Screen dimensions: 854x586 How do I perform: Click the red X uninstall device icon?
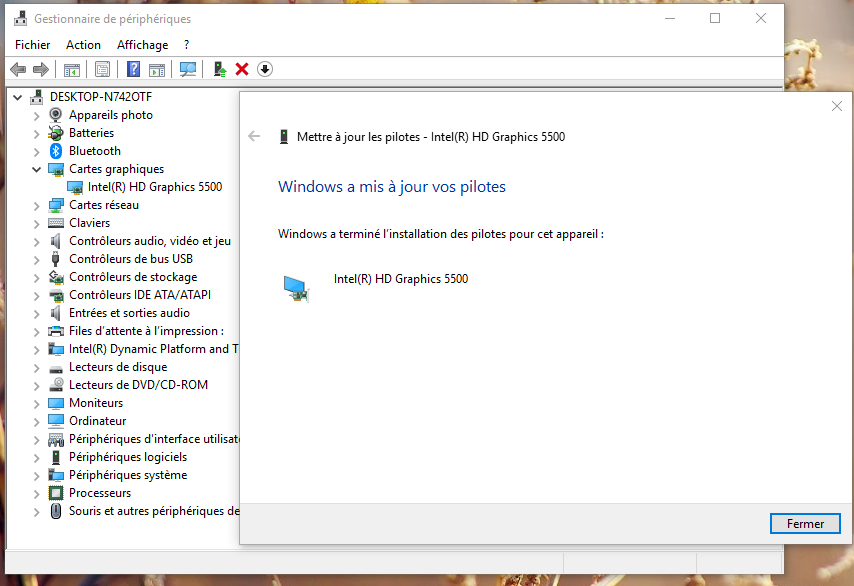click(x=242, y=69)
